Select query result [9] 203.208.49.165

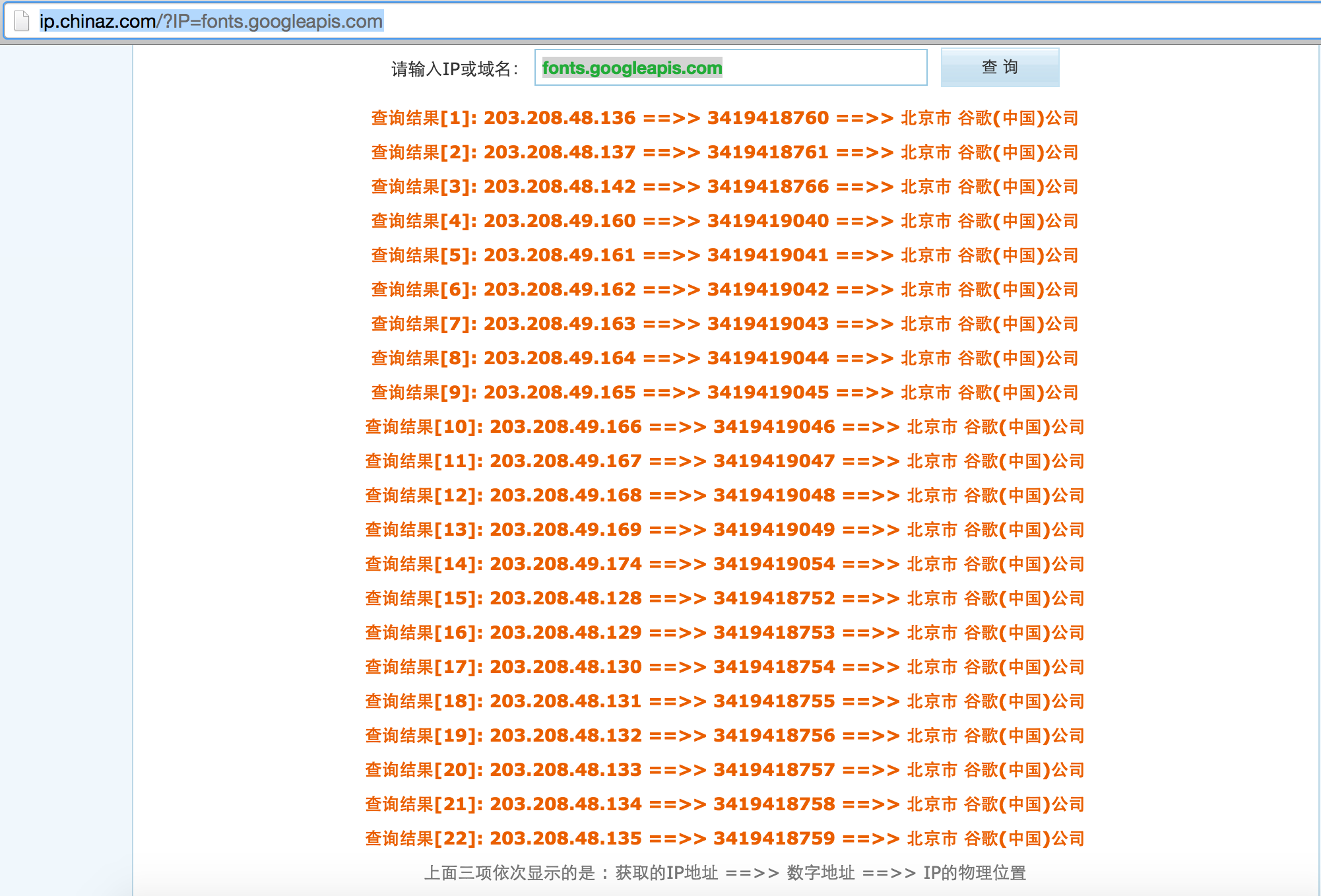click(725, 393)
